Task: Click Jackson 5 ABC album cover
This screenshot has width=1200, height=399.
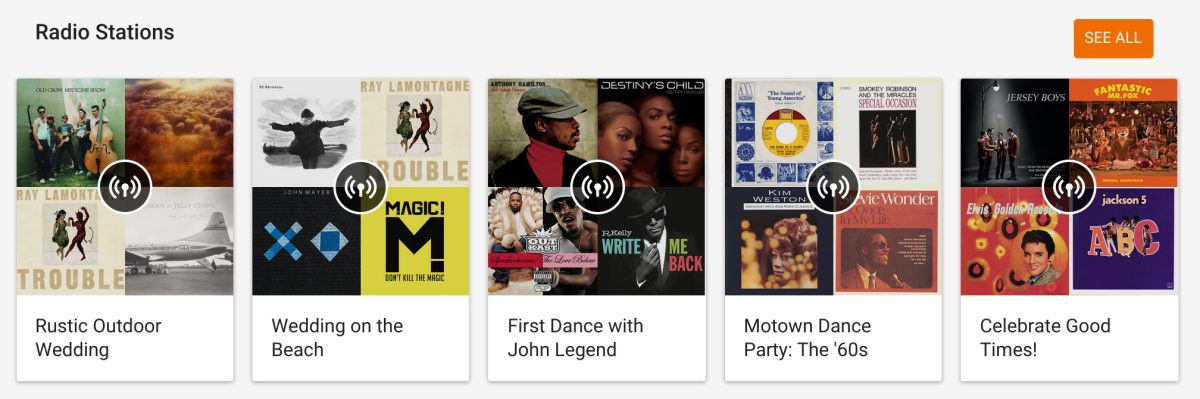Action: click(1124, 241)
